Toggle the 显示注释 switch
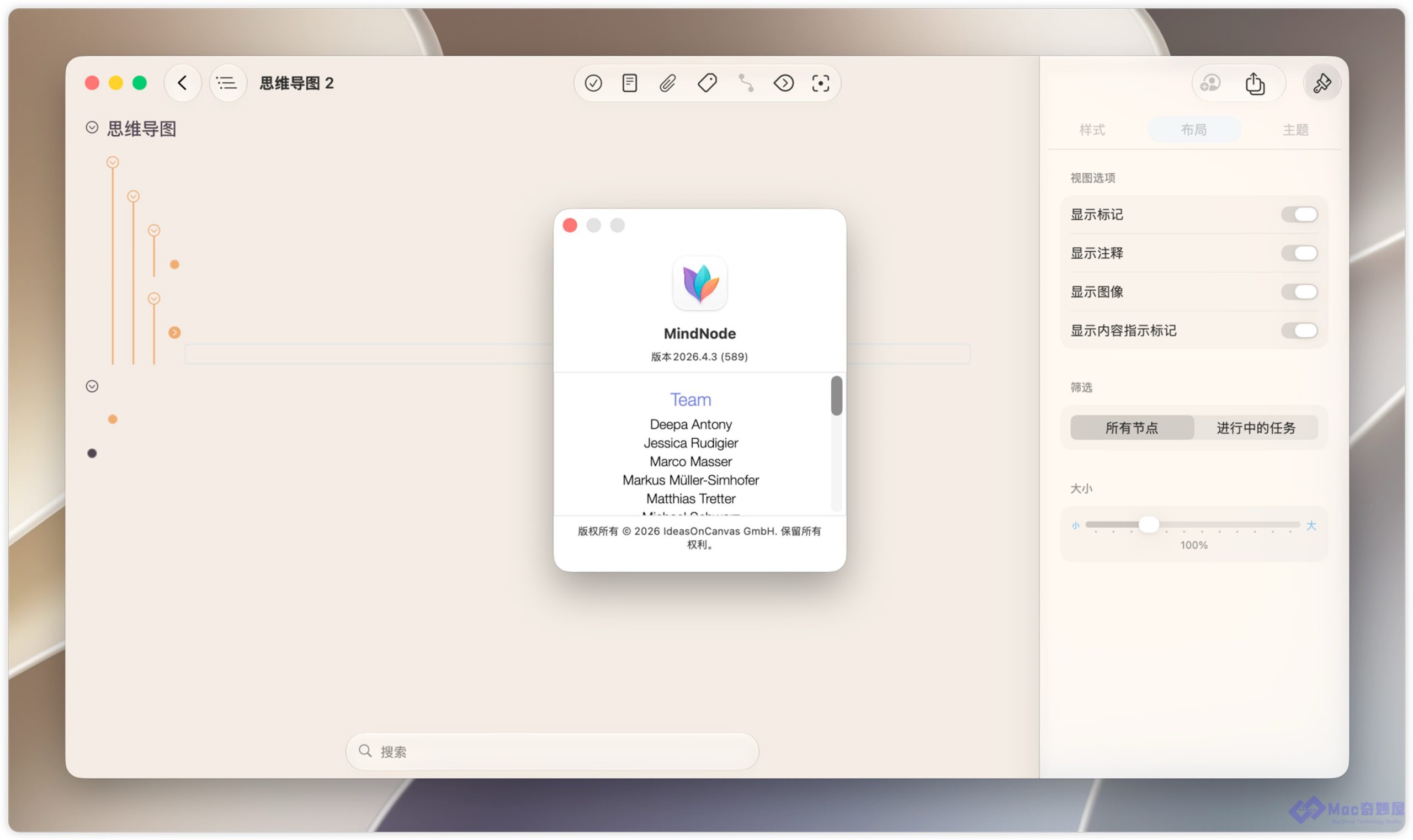Viewport: 1413px width, 840px height. (x=1299, y=253)
